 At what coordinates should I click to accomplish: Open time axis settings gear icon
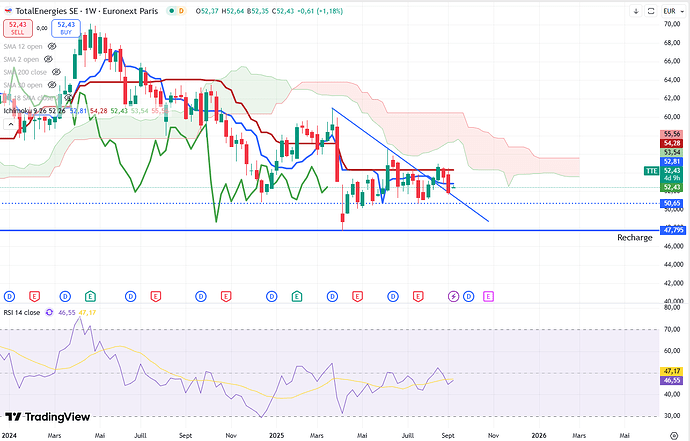coord(674,436)
